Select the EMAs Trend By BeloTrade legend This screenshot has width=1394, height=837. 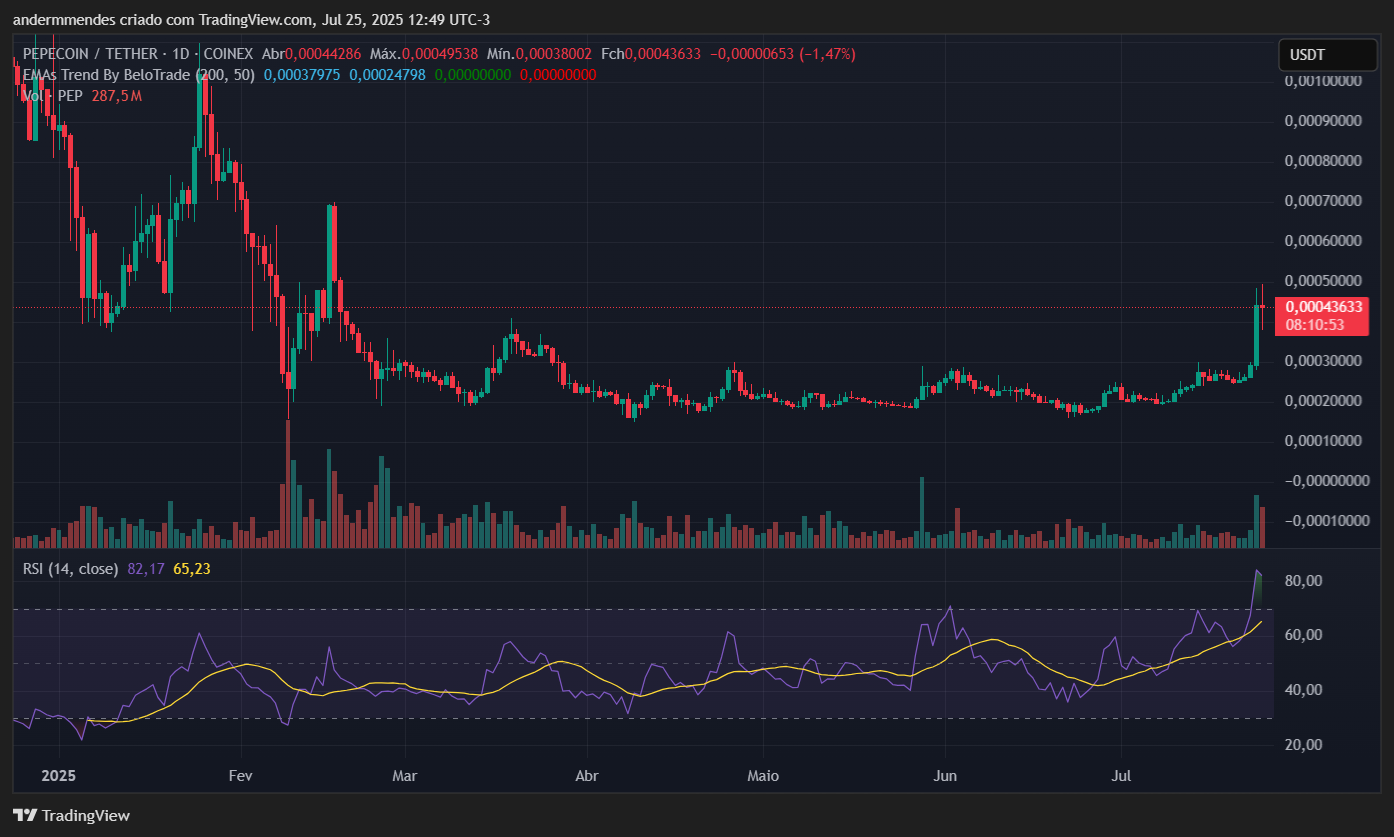point(139,74)
